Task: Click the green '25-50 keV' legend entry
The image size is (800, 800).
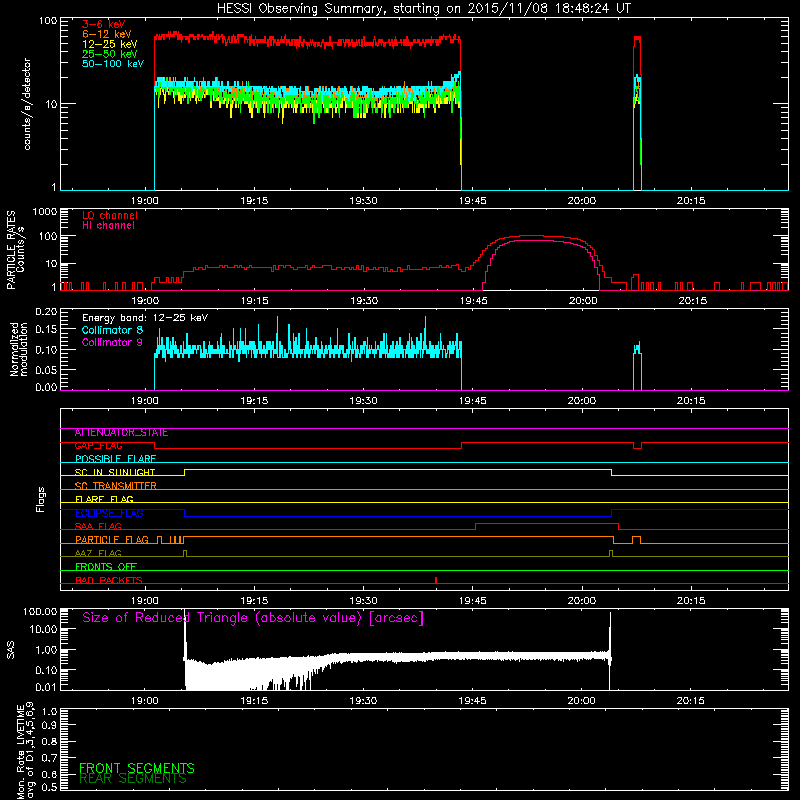Action: 109,54
